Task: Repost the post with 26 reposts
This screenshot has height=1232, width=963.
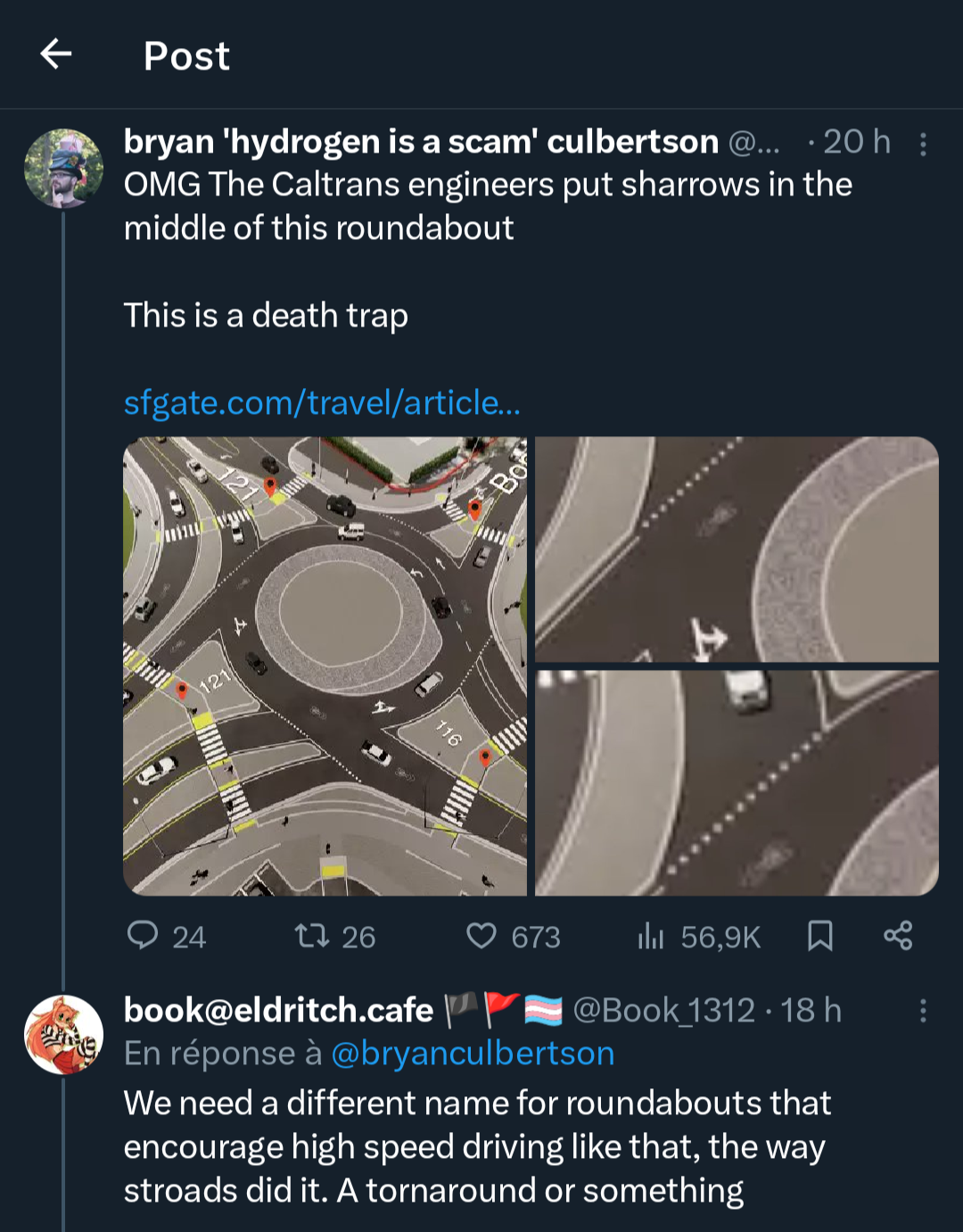Action: [x=311, y=936]
